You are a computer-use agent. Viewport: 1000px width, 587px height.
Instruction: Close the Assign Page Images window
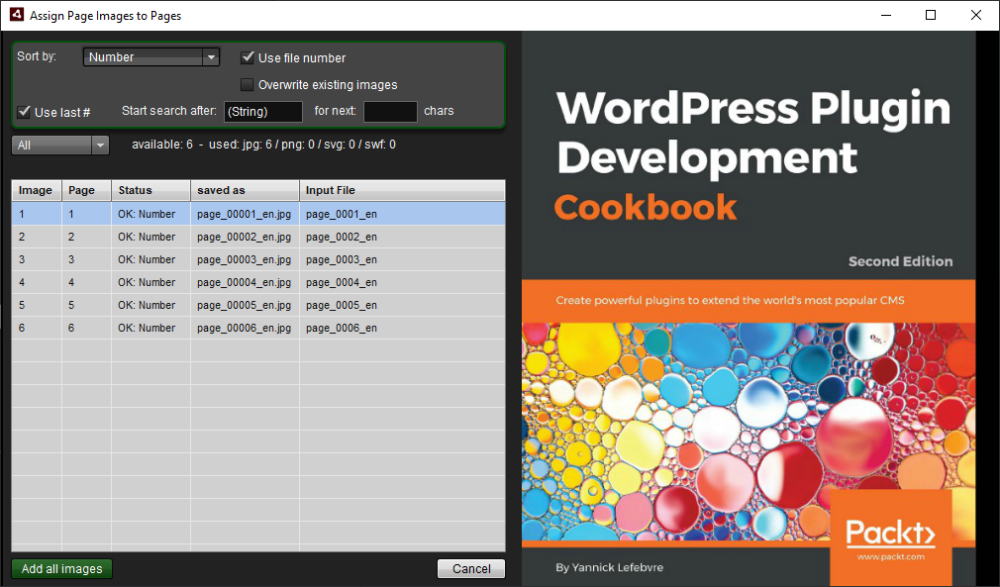tap(976, 15)
